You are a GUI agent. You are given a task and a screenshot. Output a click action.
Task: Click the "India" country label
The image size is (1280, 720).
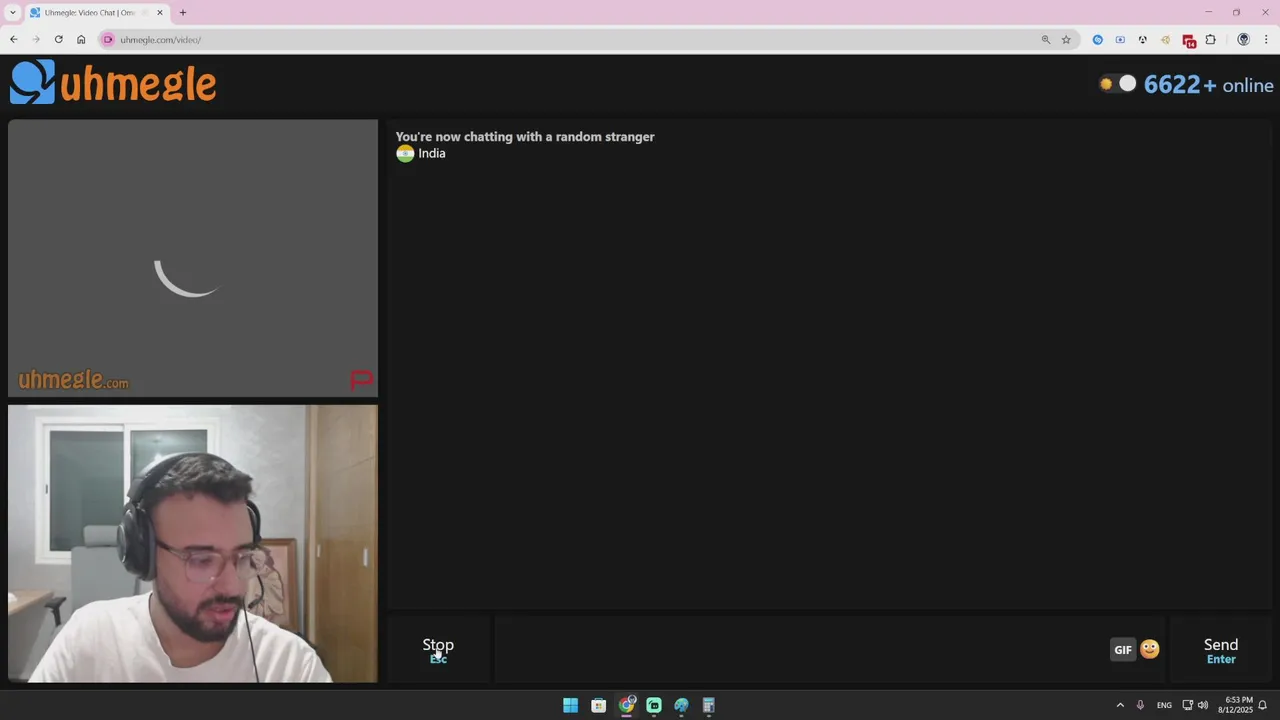(x=432, y=153)
